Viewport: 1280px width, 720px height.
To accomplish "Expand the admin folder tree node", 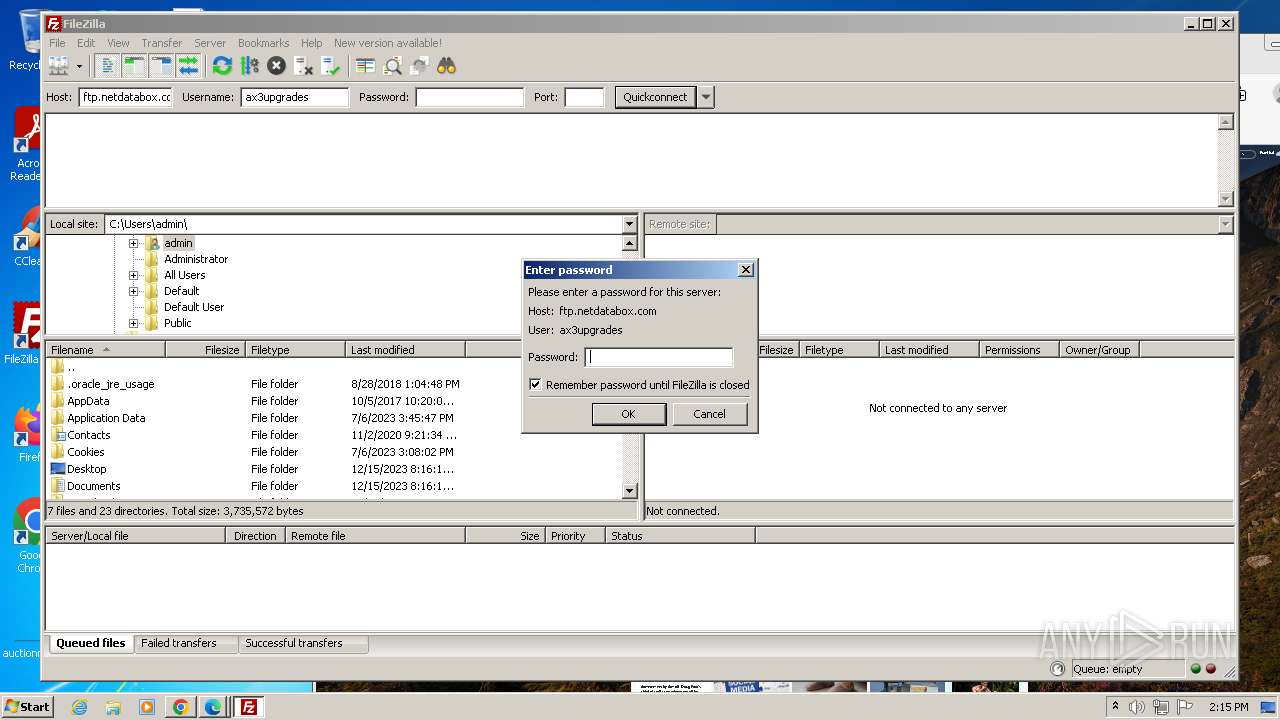I will [133, 243].
